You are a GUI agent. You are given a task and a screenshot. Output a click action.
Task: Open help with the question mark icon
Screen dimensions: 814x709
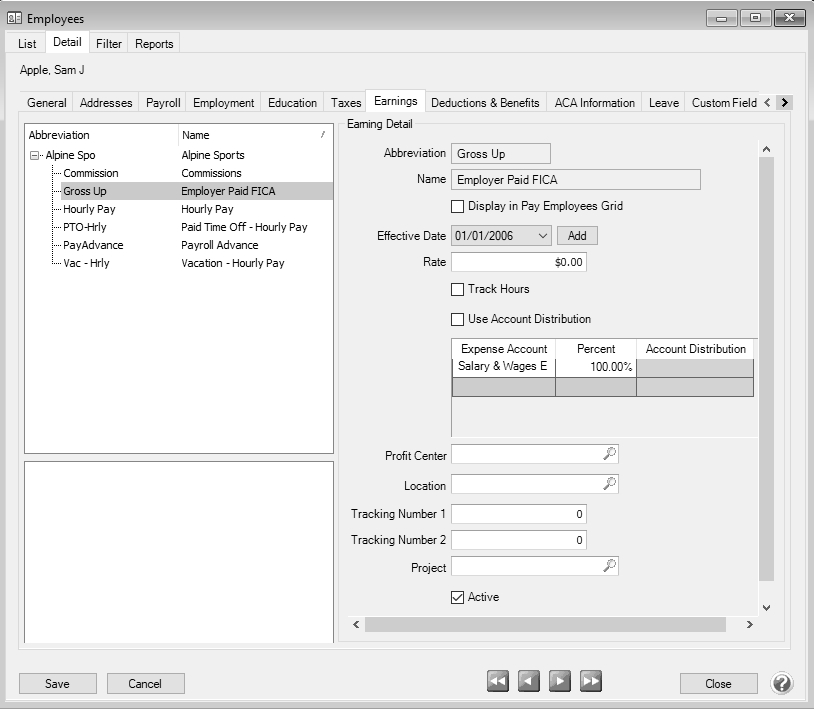tap(782, 683)
